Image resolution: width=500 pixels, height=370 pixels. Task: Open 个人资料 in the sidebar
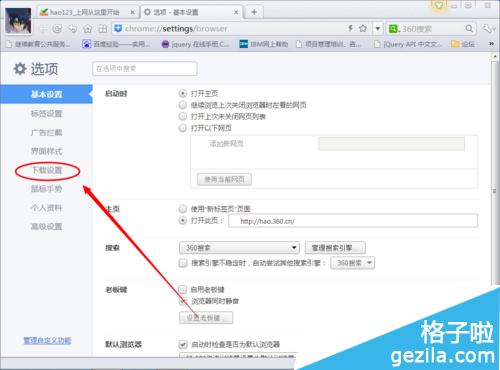click(x=46, y=208)
